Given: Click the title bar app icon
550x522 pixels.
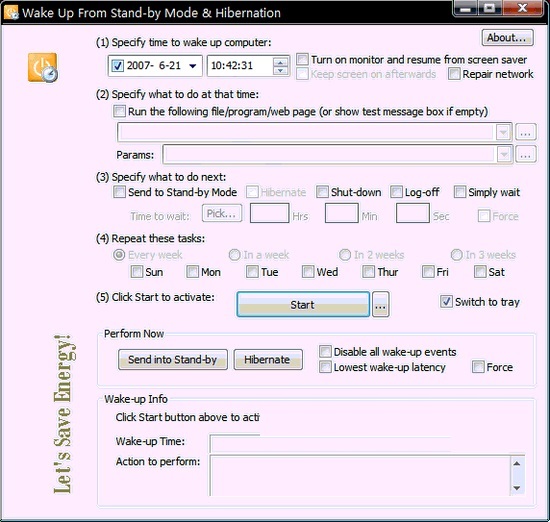Looking at the screenshot, I should tap(11, 13).
